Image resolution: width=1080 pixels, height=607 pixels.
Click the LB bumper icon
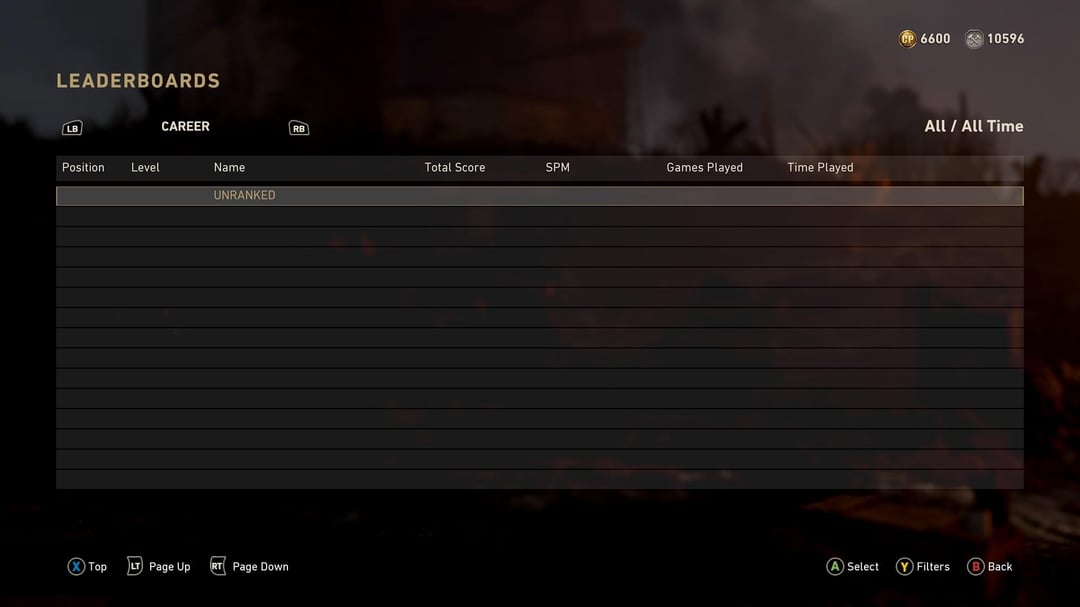72,128
